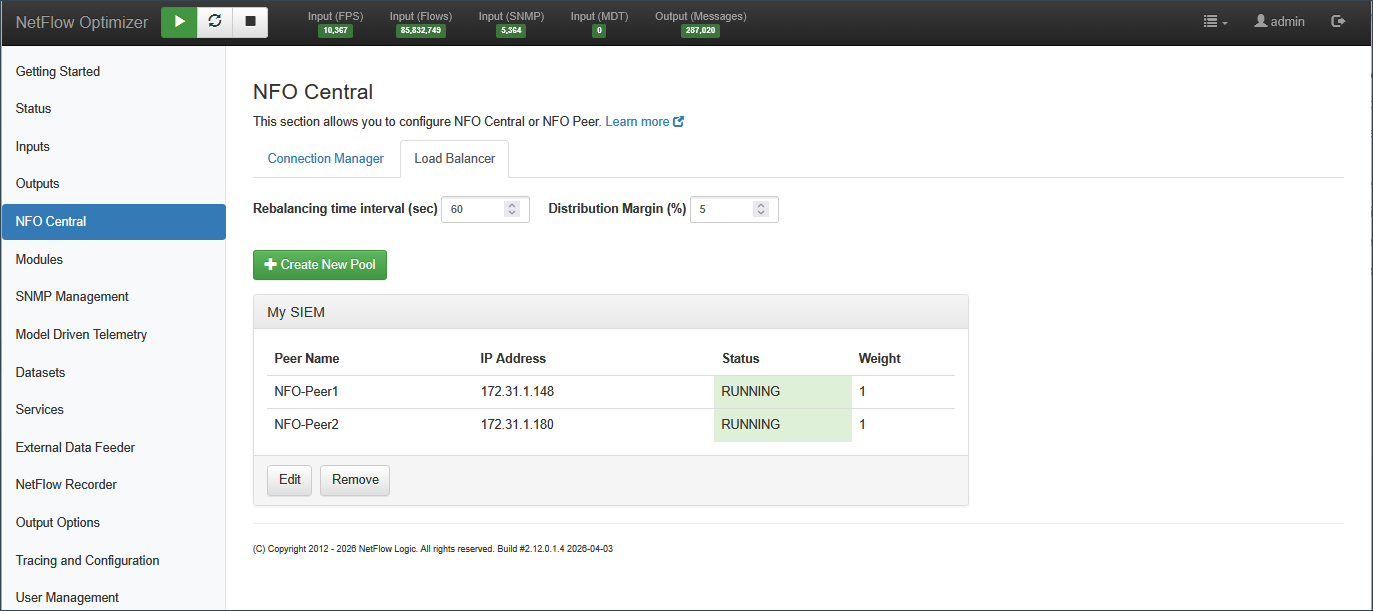Click the Rebalancing time interval input field

click(473, 210)
